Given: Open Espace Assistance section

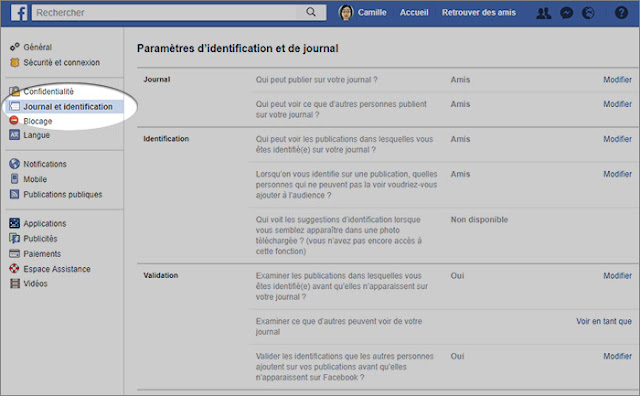Looking at the screenshot, I should click(x=57, y=269).
